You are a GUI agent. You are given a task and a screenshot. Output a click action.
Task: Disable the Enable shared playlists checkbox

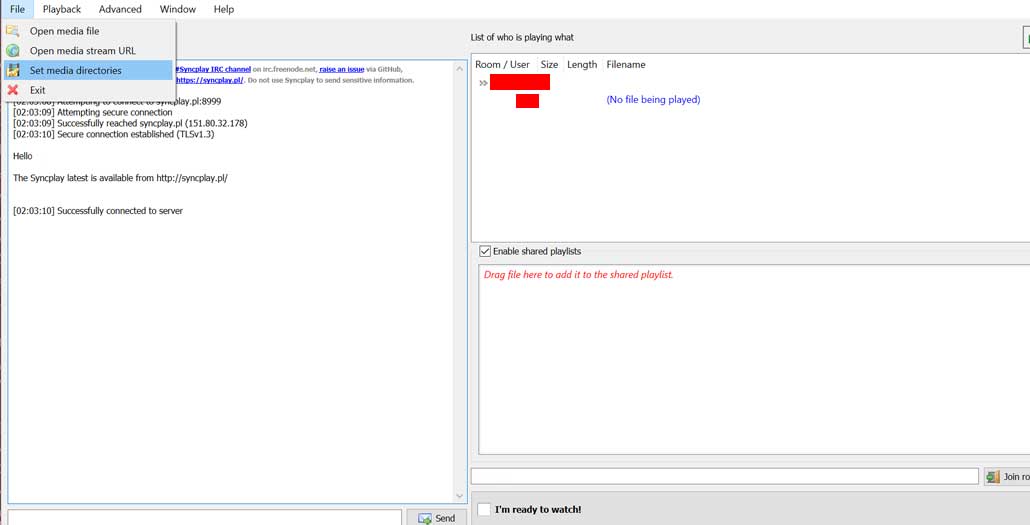tap(485, 251)
